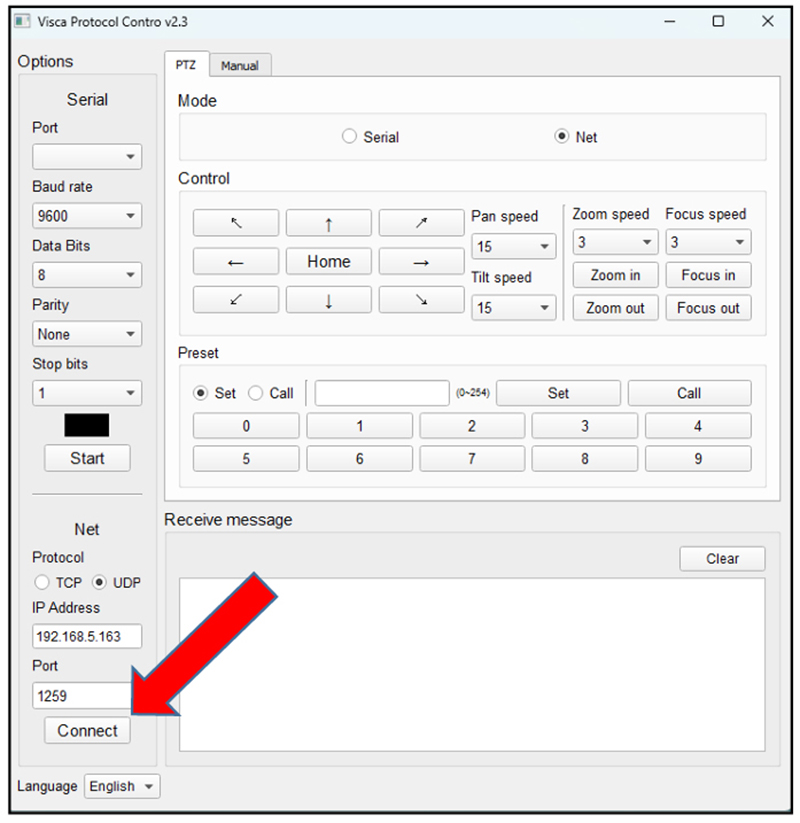Click the Home position button
This screenshot has width=800, height=823.
pos(329,261)
